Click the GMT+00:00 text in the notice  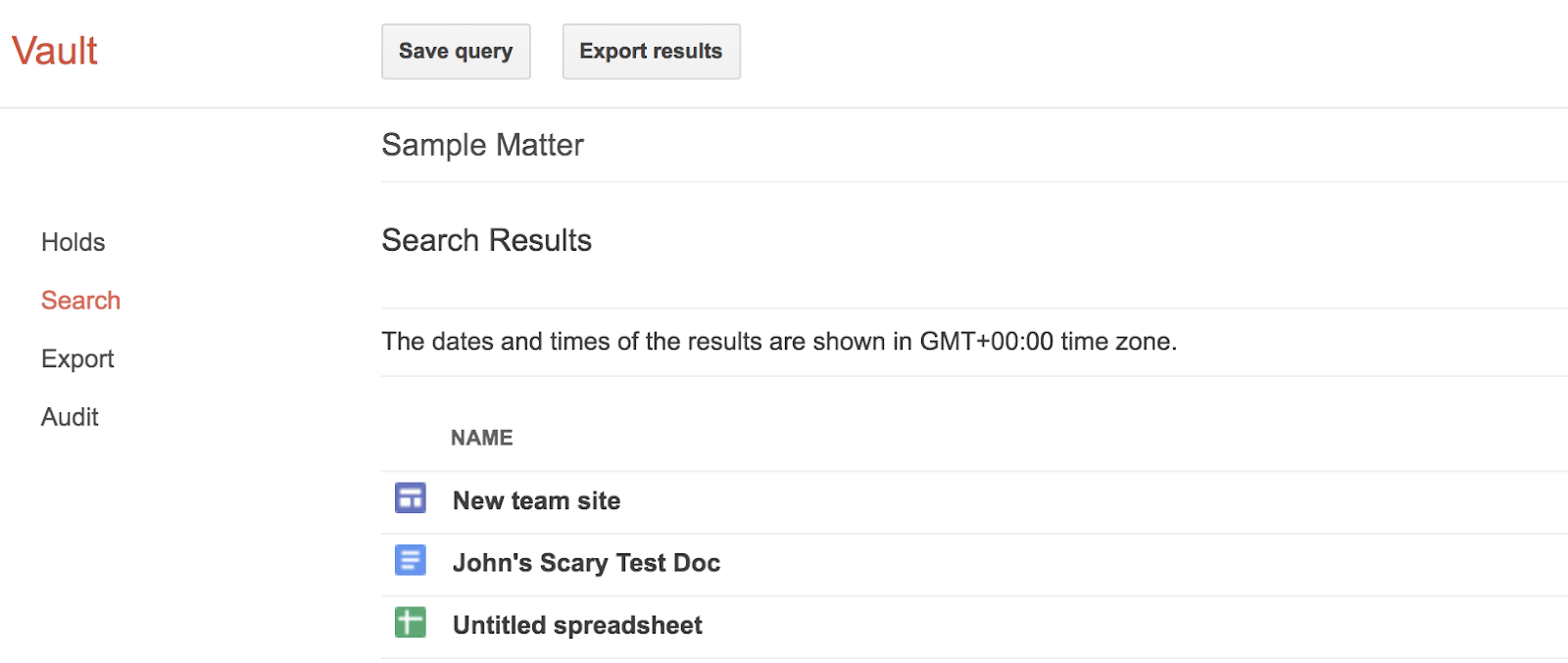point(986,342)
